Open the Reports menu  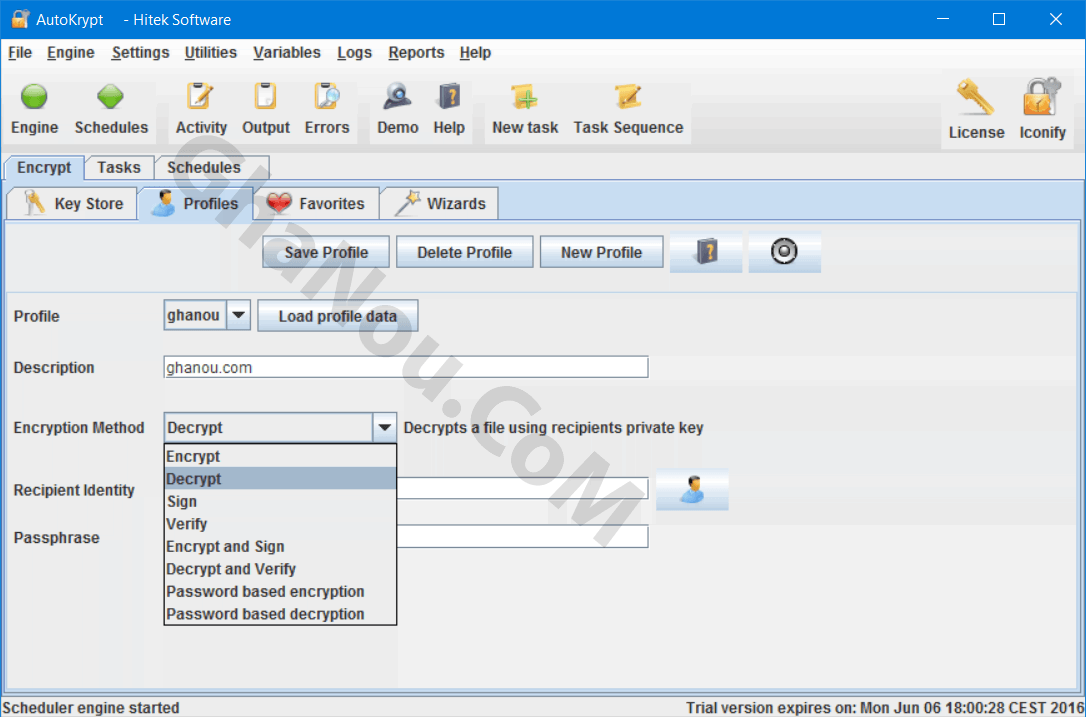click(416, 53)
